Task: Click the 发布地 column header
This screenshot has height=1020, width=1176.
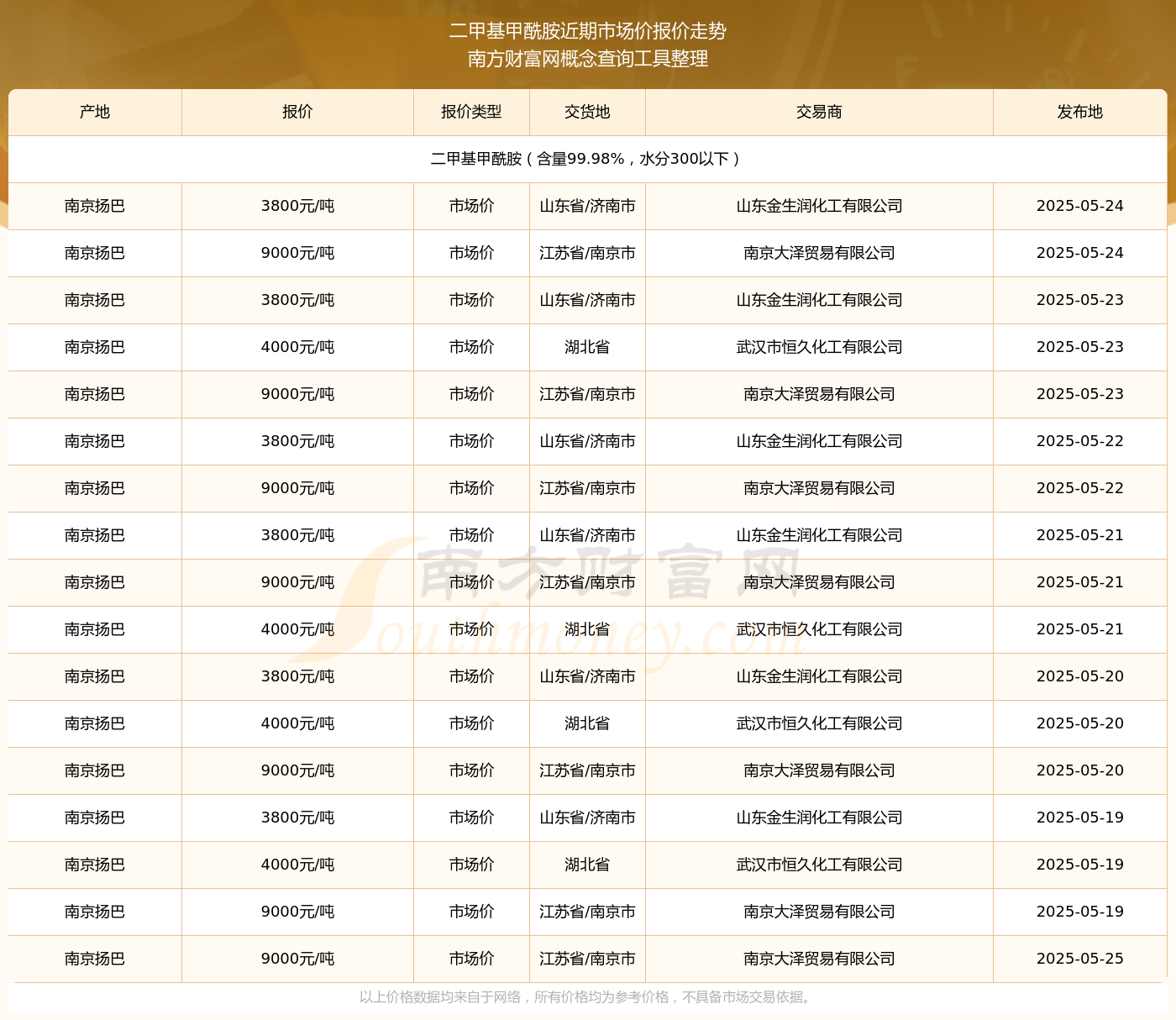Action: [x=1079, y=112]
